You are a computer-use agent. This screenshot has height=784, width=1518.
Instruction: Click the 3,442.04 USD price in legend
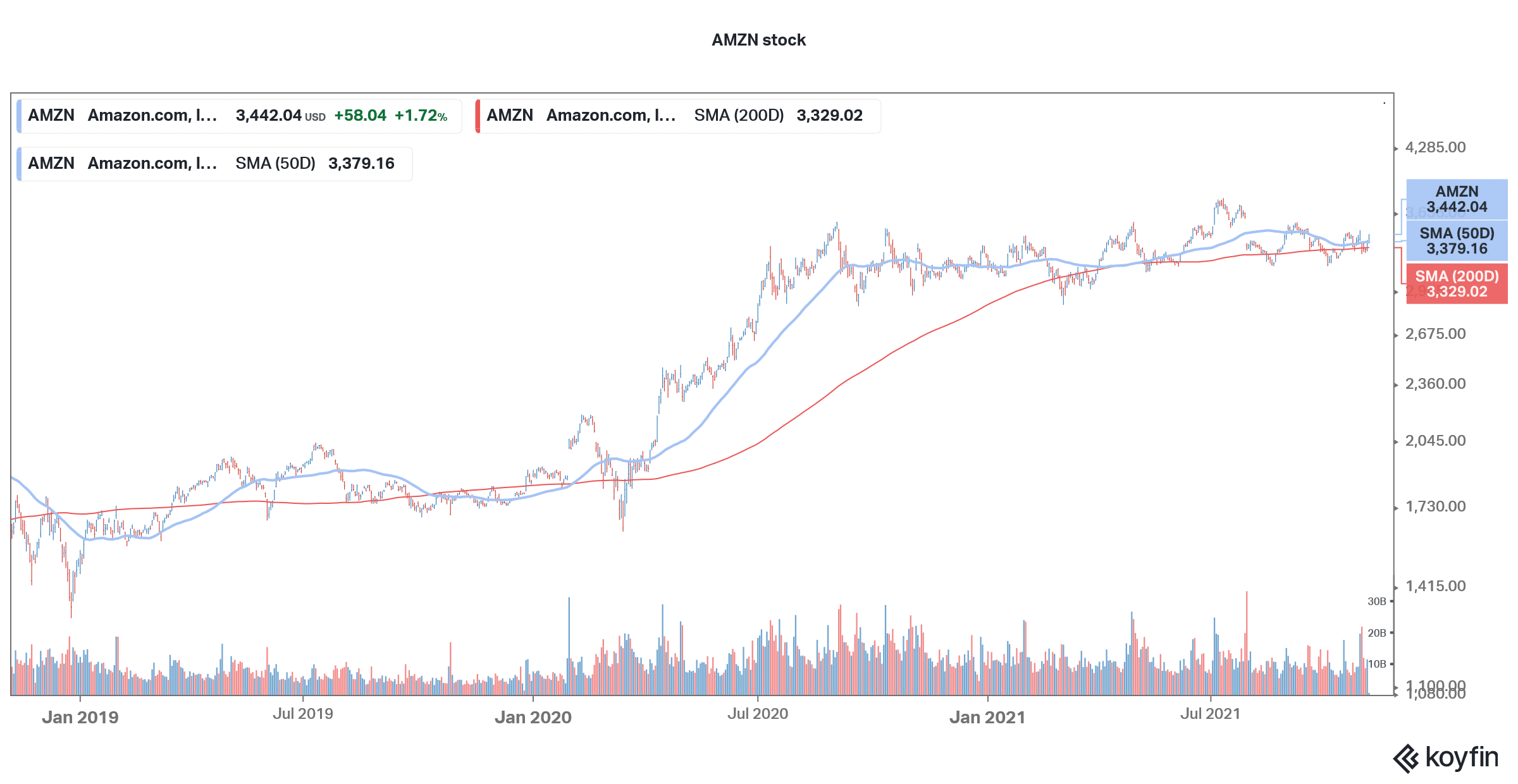[x=281, y=116]
